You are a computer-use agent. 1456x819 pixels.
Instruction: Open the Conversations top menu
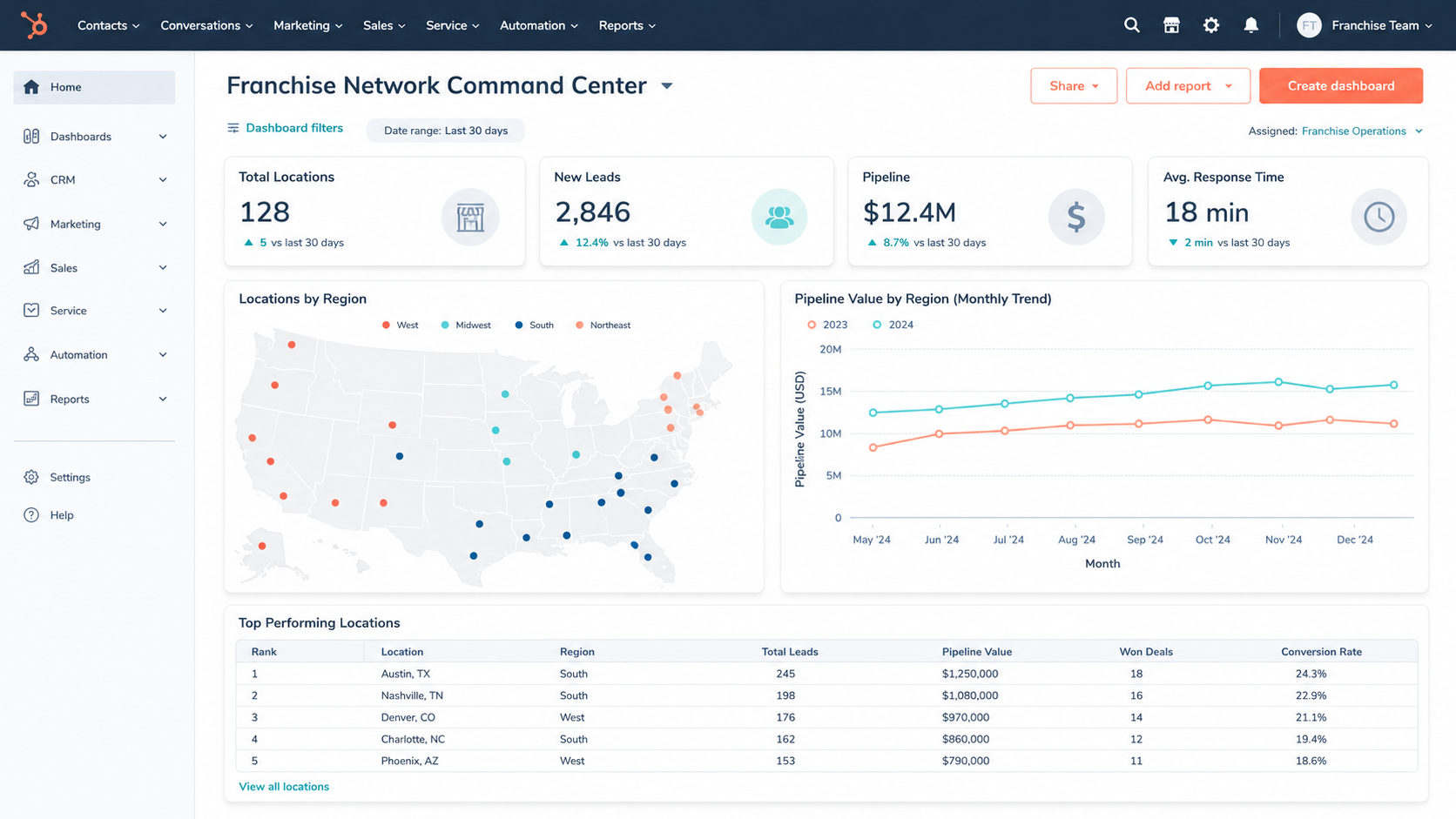pos(206,25)
